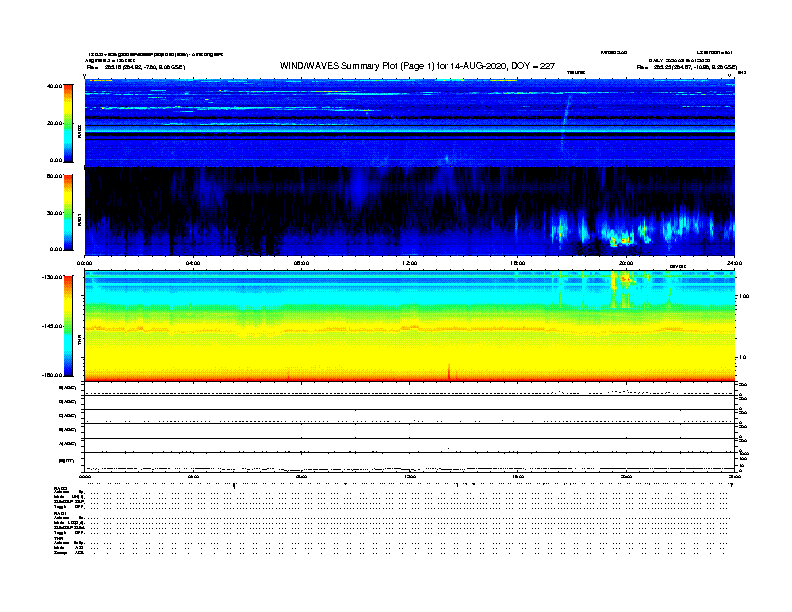Click the TNR heading in the status table

[58, 539]
